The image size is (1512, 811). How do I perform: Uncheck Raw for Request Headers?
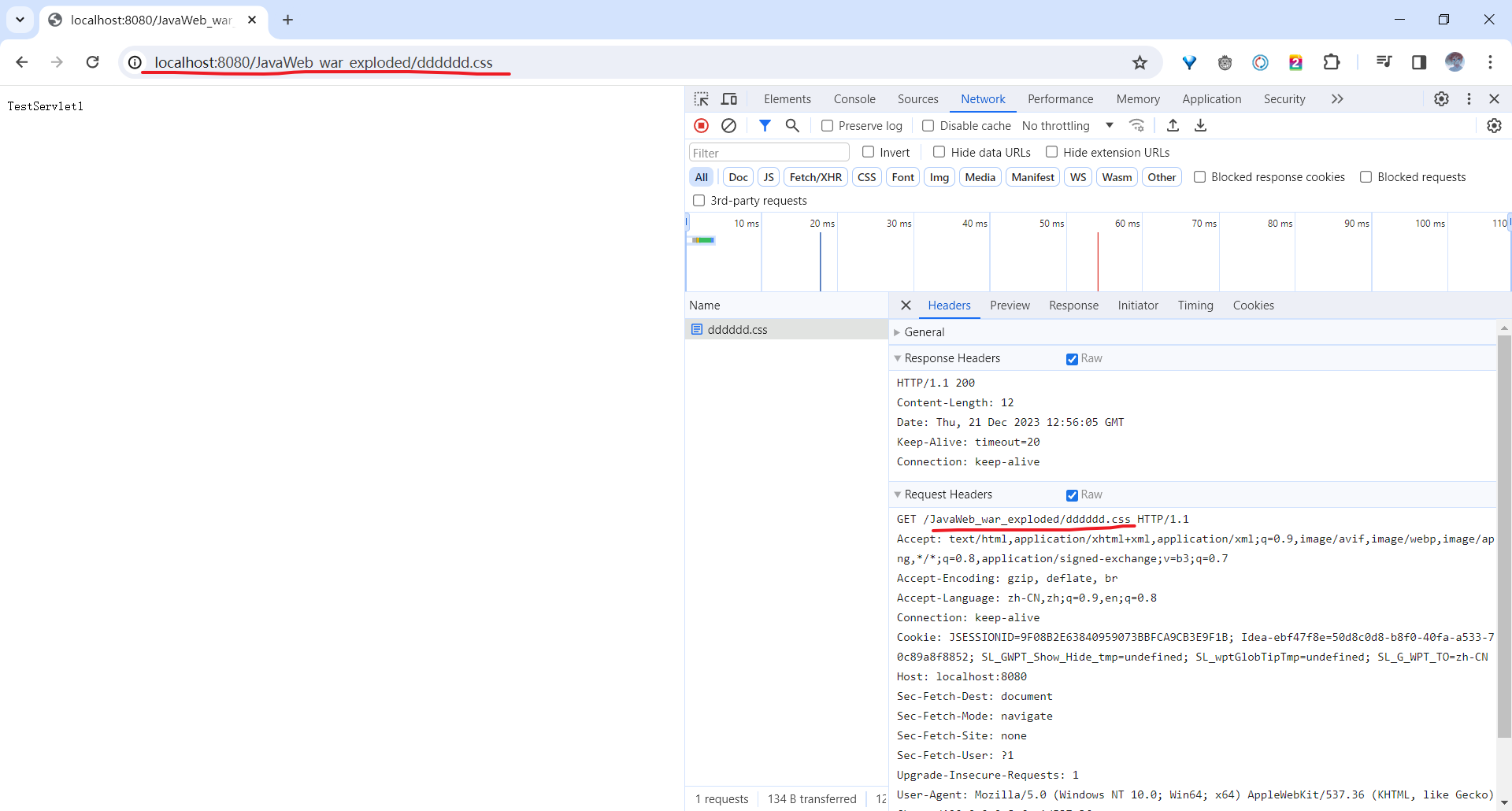tap(1072, 495)
